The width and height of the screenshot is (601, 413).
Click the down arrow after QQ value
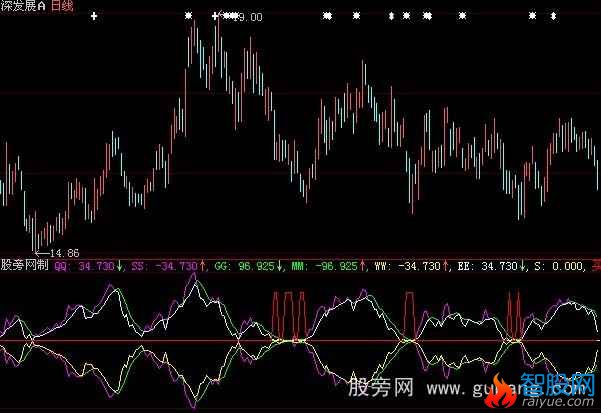pos(120,266)
